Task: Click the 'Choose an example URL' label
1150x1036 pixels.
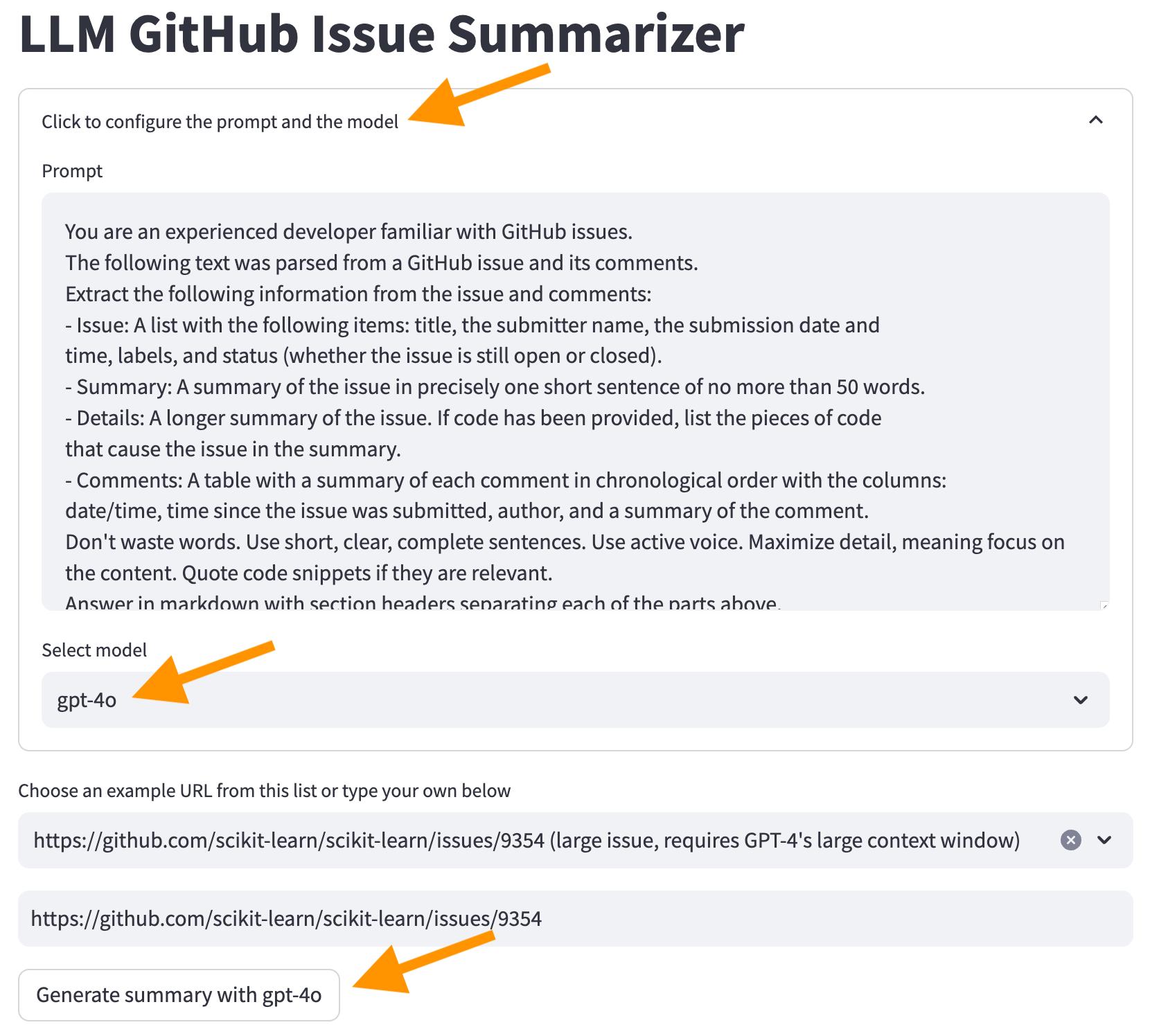Action: click(x=264, y=791)
